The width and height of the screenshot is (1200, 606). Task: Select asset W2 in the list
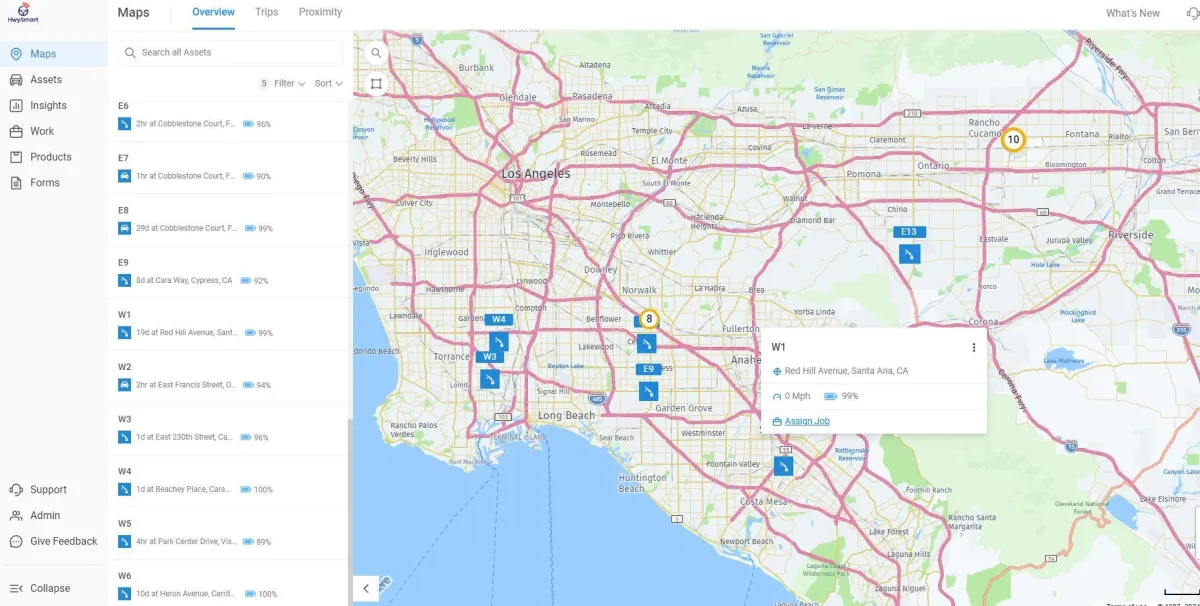pos(228,376)
